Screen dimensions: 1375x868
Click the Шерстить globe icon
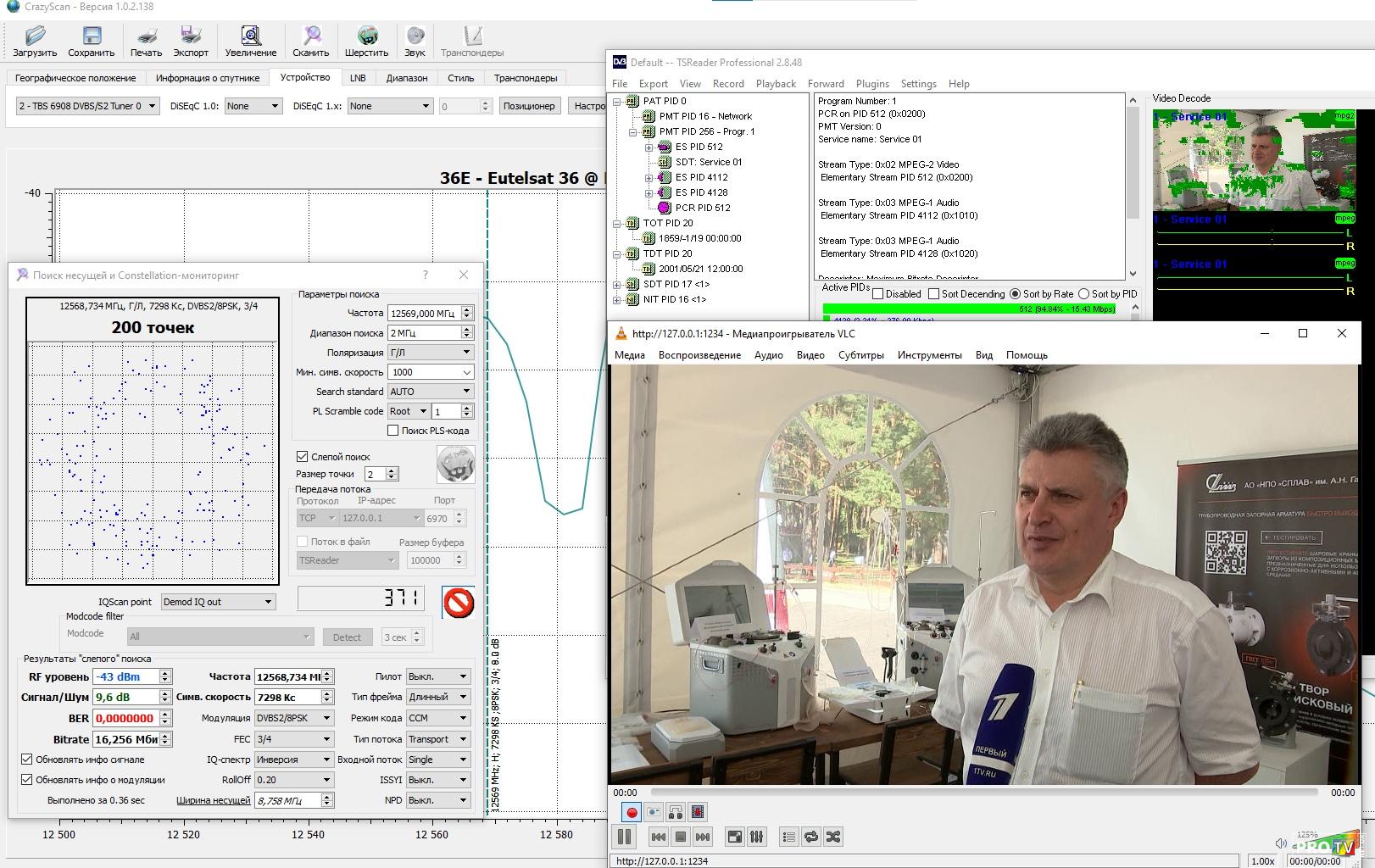pos(366,36)
